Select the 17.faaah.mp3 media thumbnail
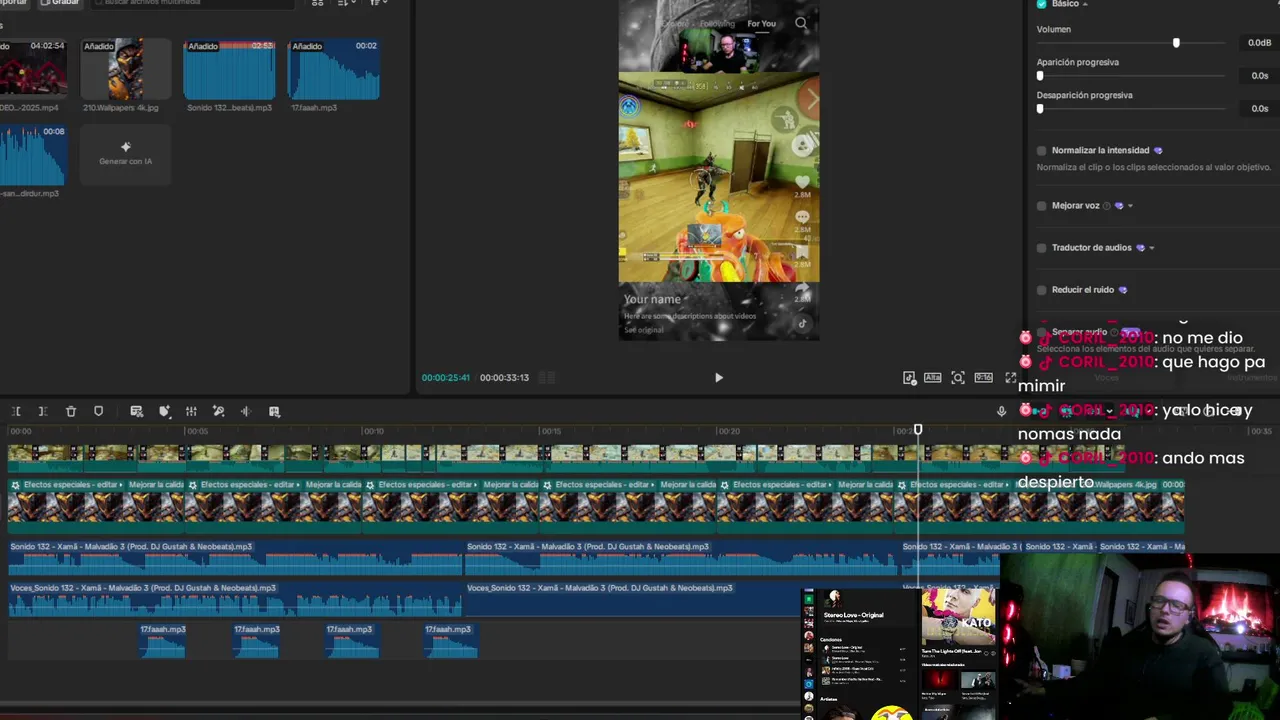This screenshot has height=720, width=1280. point(334,69)
